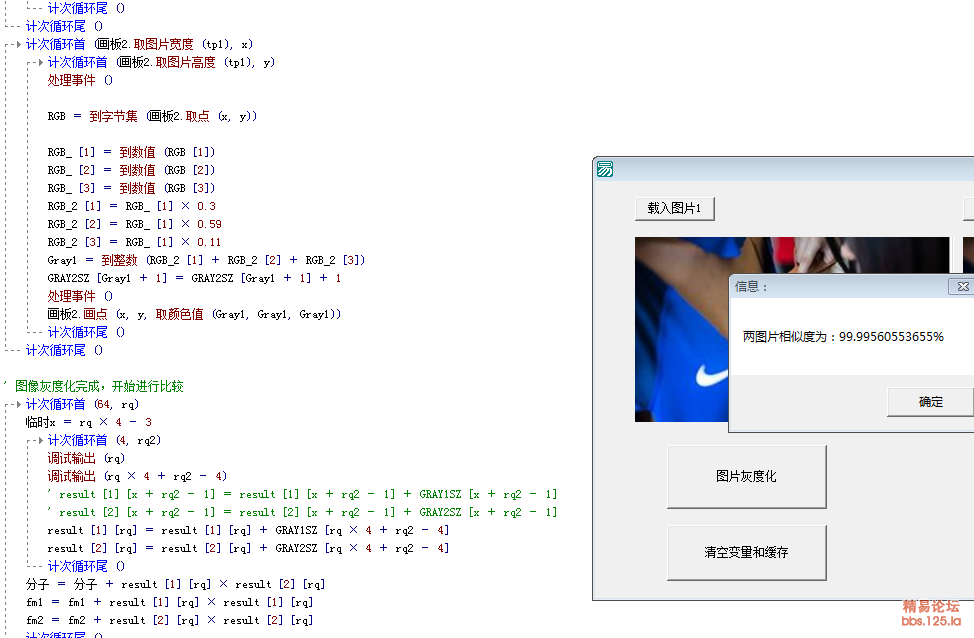Viewport: 974px width, 638px height.
Task: Close the 信息 message dialog
Action: click(x=962, y=287)
